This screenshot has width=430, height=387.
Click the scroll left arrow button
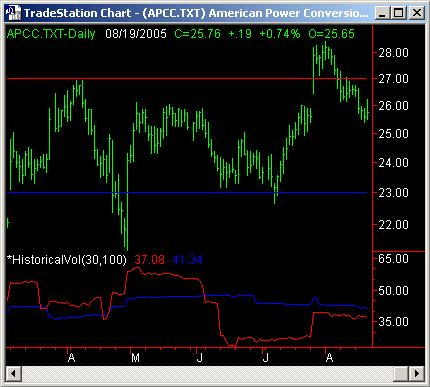[13, 373]
